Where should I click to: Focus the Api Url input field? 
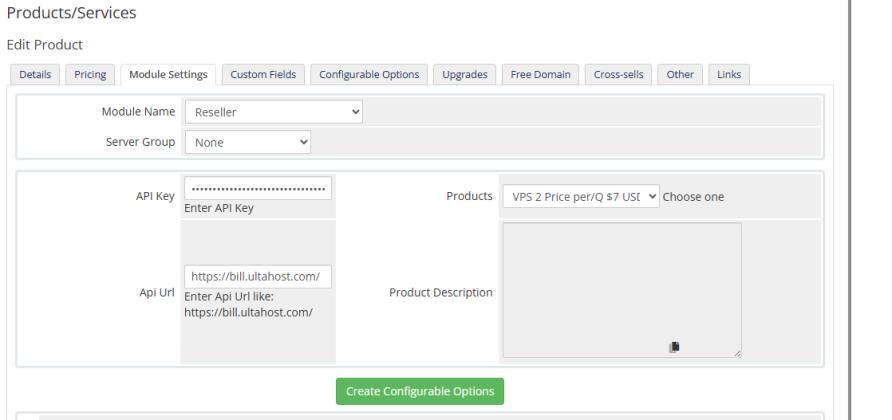(258, 277)
